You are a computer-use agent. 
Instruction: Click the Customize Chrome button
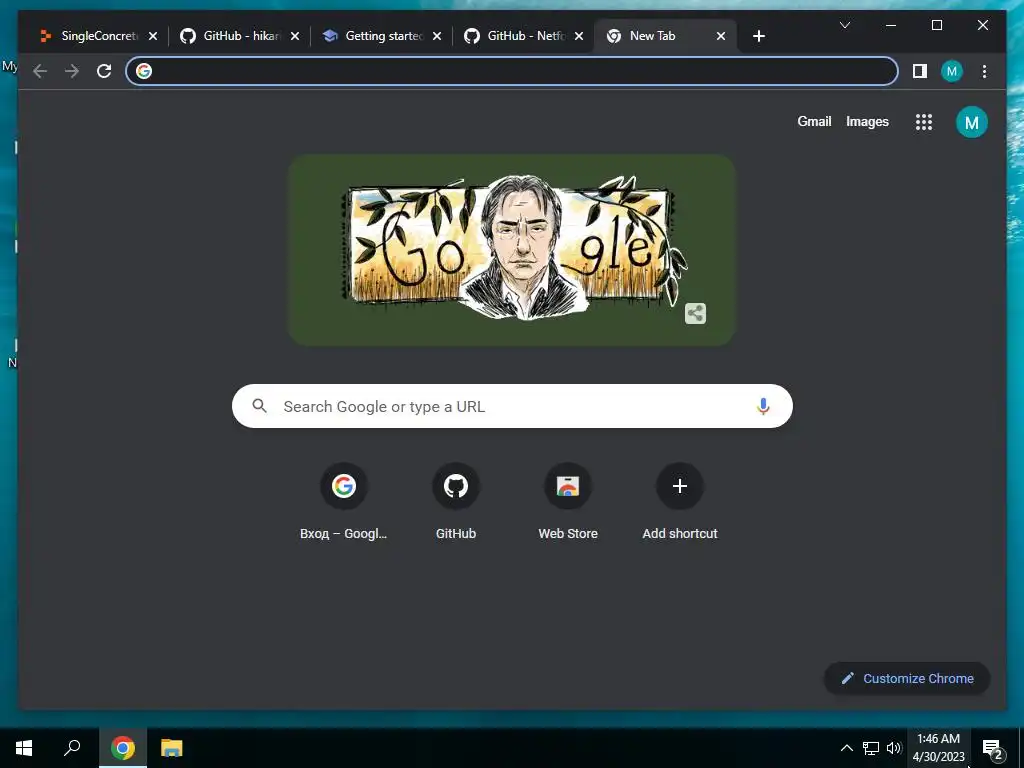(907, 679)
